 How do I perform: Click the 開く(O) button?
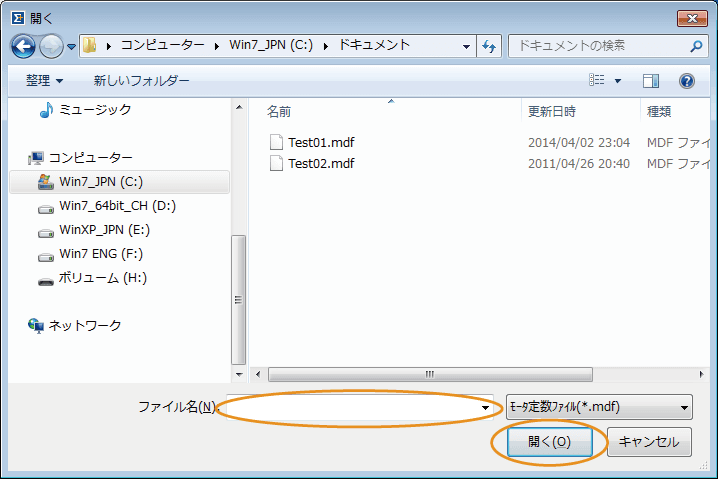[x=549, y=442]
